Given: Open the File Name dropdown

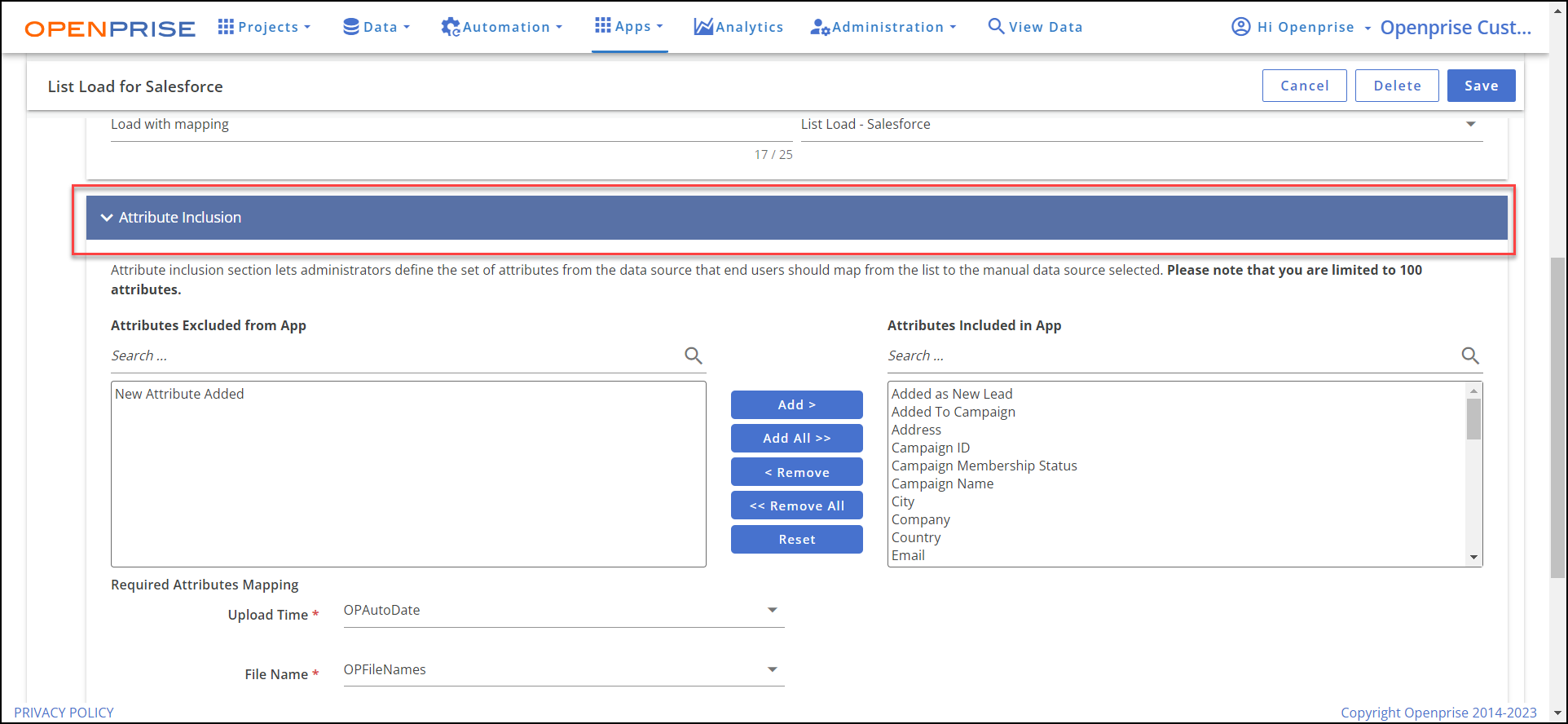Looking at the screenshot, I should point(564,670).
